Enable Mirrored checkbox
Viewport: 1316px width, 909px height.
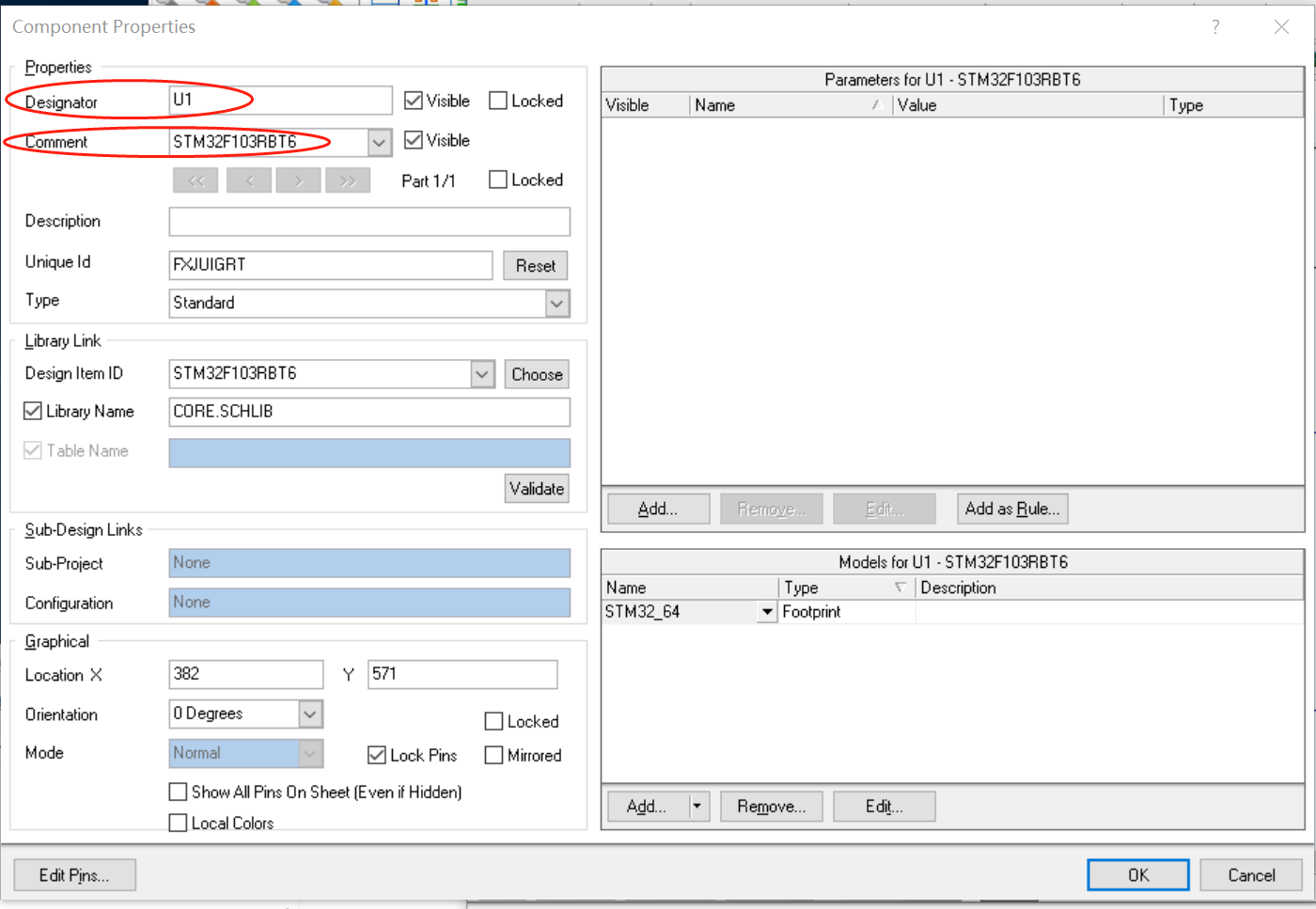tap(493, 755)
